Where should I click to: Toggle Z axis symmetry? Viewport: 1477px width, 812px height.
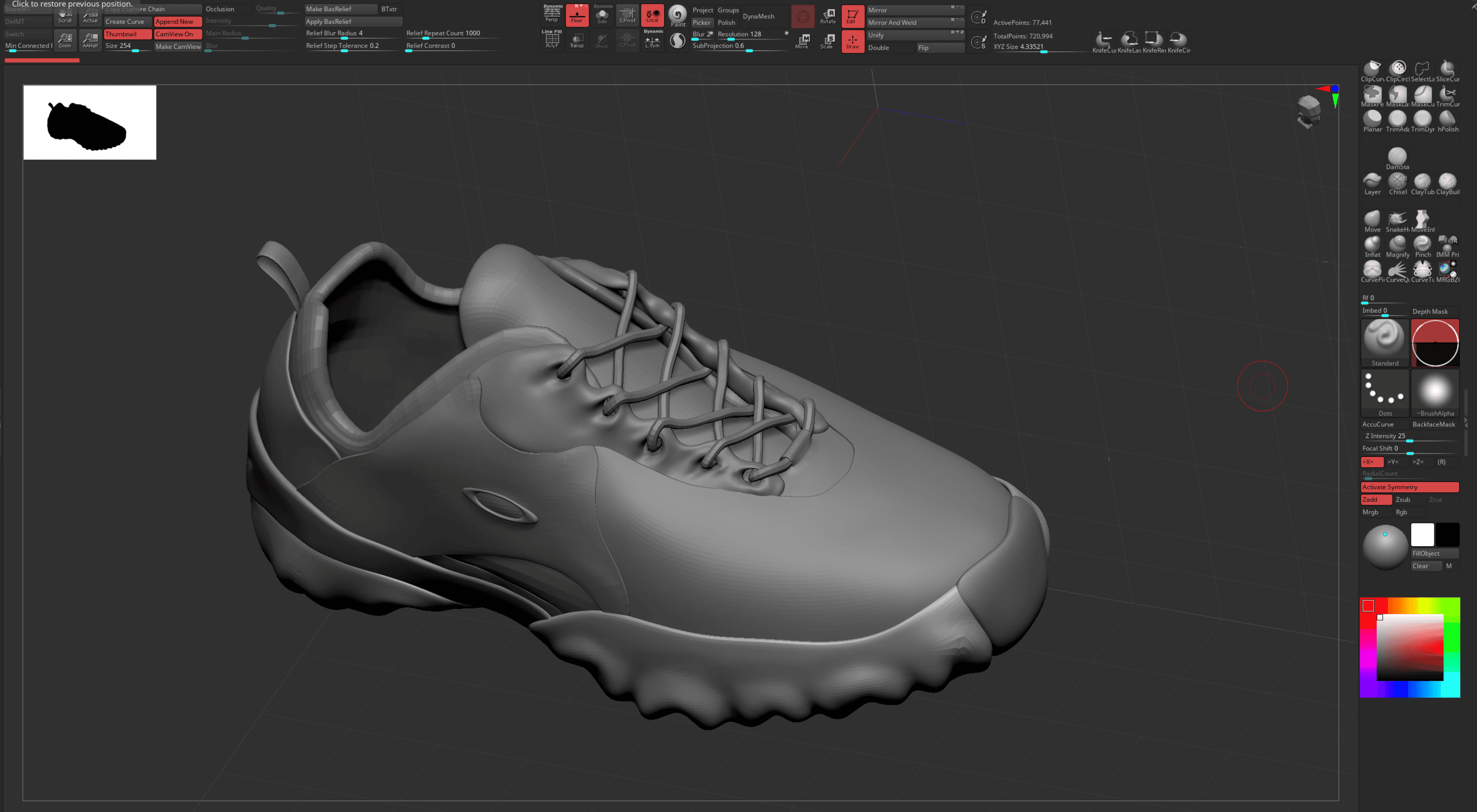point(1421,462)
